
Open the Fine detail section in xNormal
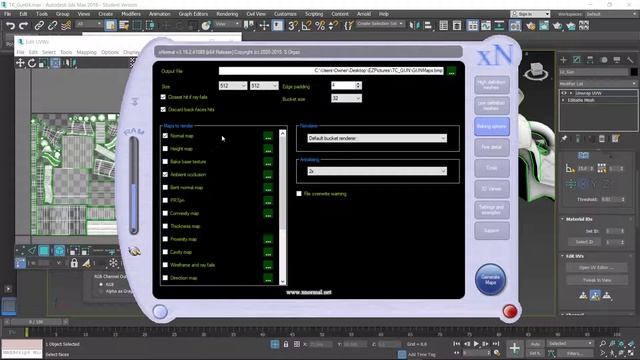[x=492, y=147]
